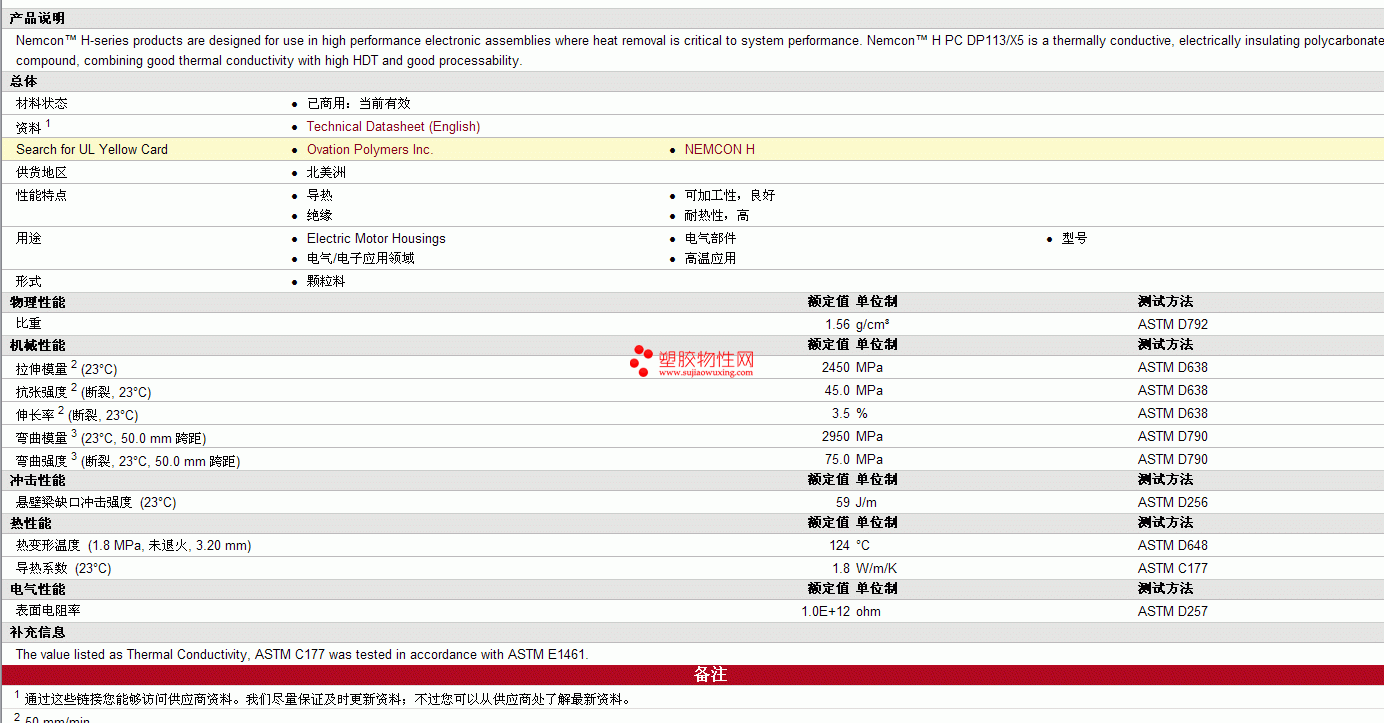The height and width of the screenshot is (723, 1384).
Task: Click the 供货地区 row label
Action: pos(42,173)
